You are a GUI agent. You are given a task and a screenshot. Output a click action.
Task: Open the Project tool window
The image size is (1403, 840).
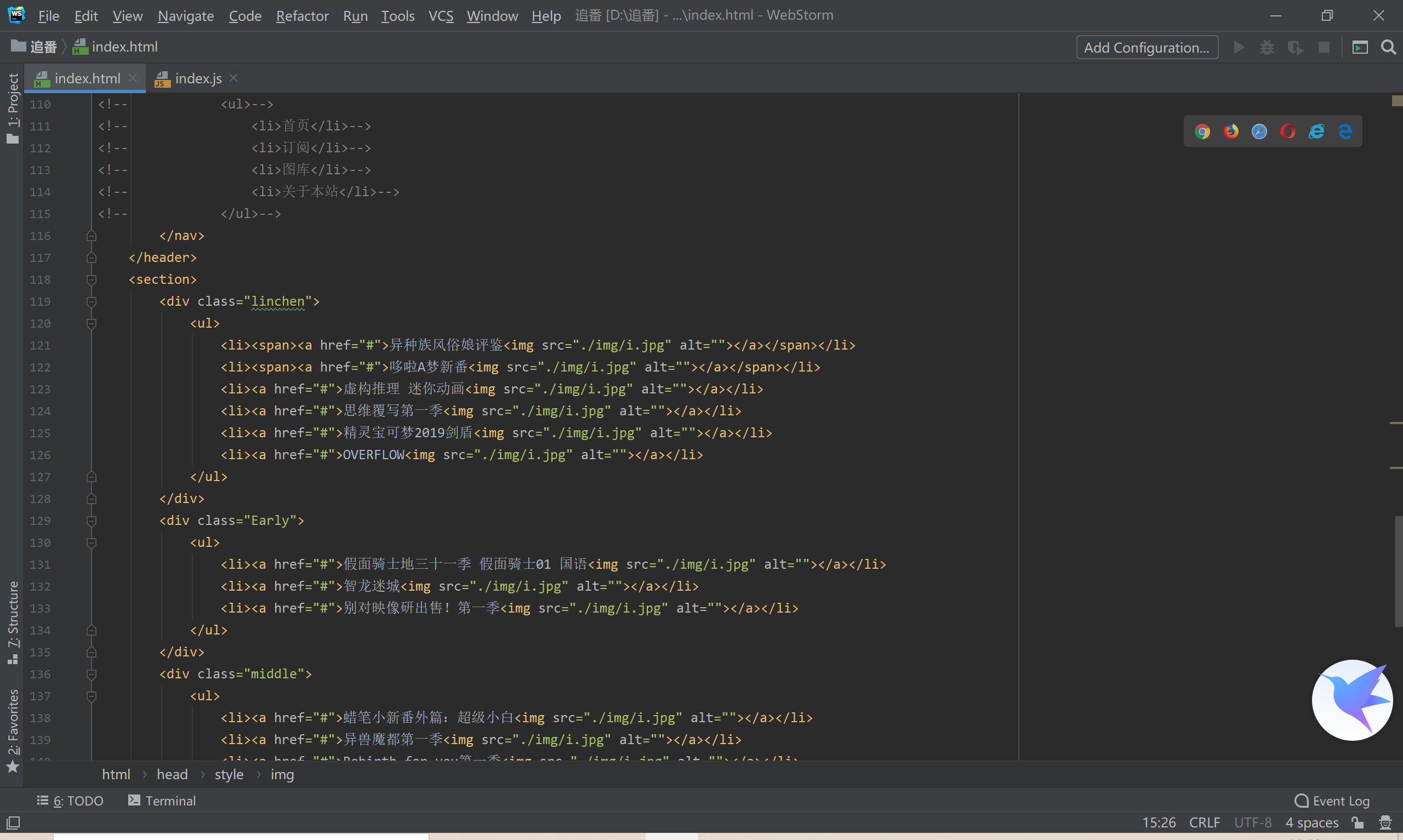coord(13,107)
